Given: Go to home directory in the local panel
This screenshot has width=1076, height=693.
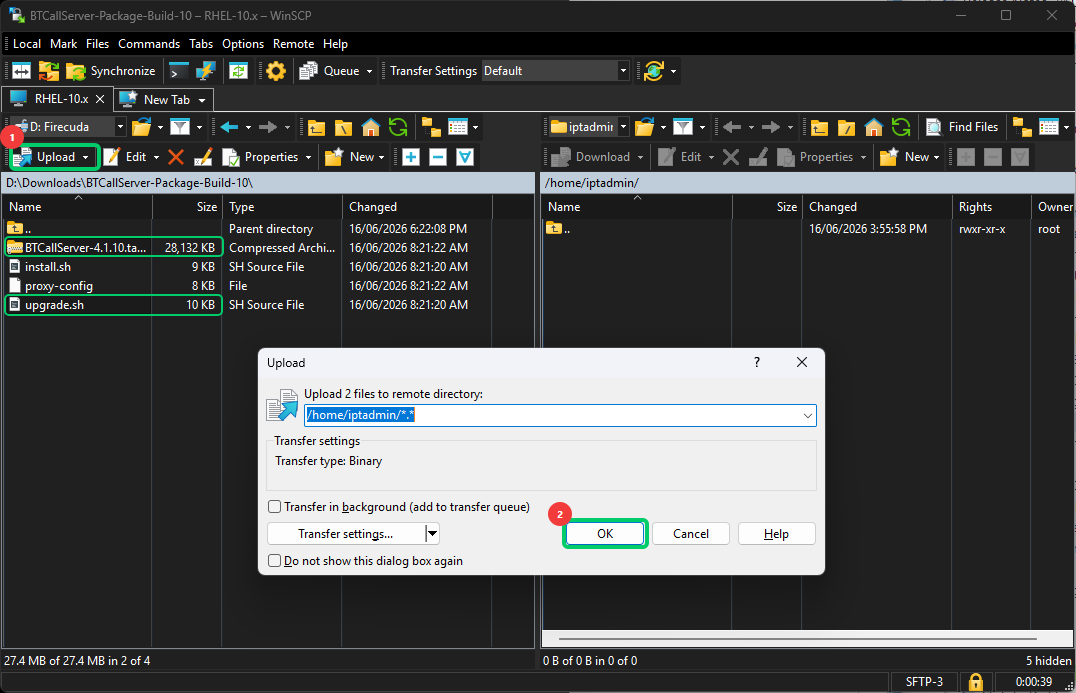Looking at the screenshot, I should (371, 127).
